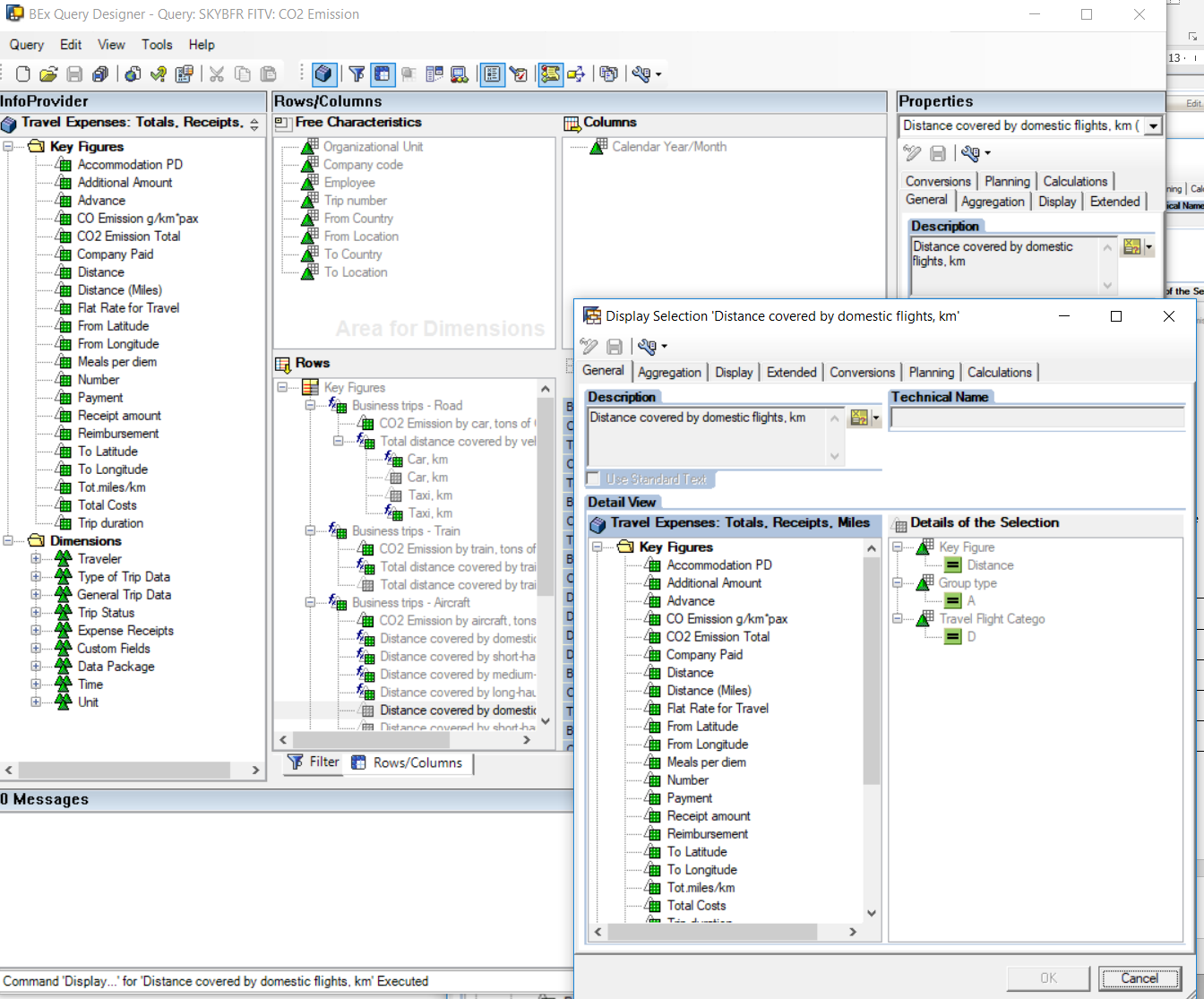Click the Tasks toolbar icon
The height and width of the screenshot is (999, 1204).
[x=518, y=74]
